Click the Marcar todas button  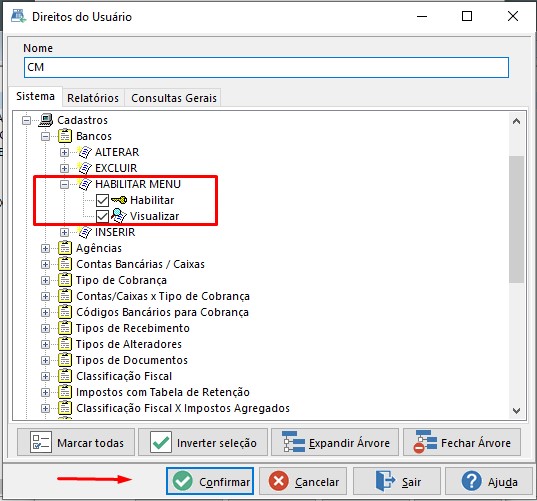point(76,442)
